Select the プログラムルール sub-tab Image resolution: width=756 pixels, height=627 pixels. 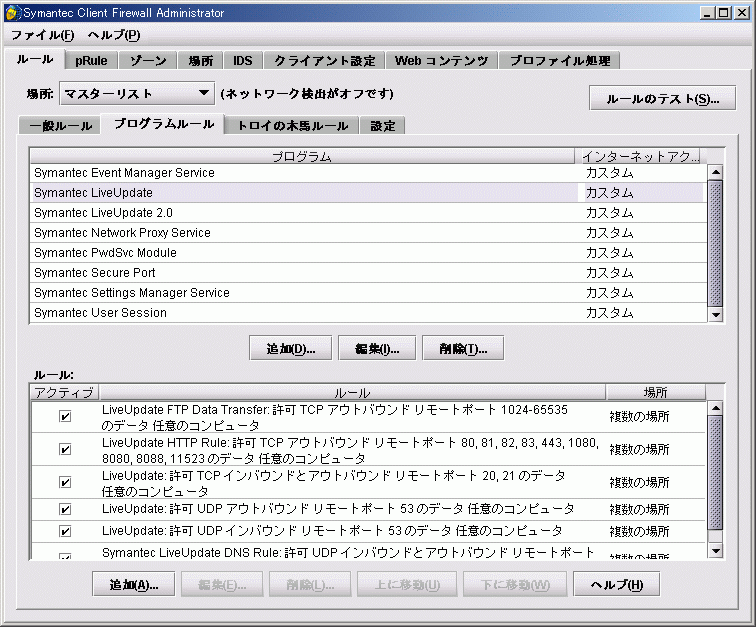(164, 124)
